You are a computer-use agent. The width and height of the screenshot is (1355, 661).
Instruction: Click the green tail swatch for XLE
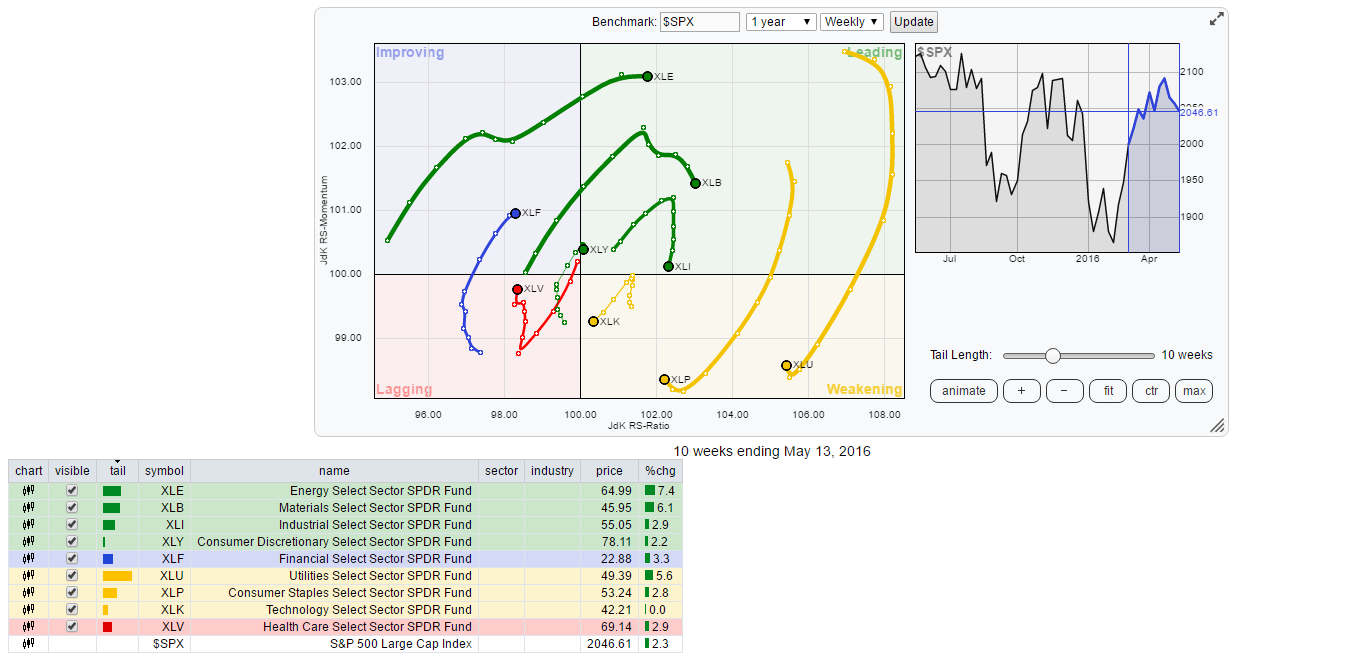pos(112,491)
